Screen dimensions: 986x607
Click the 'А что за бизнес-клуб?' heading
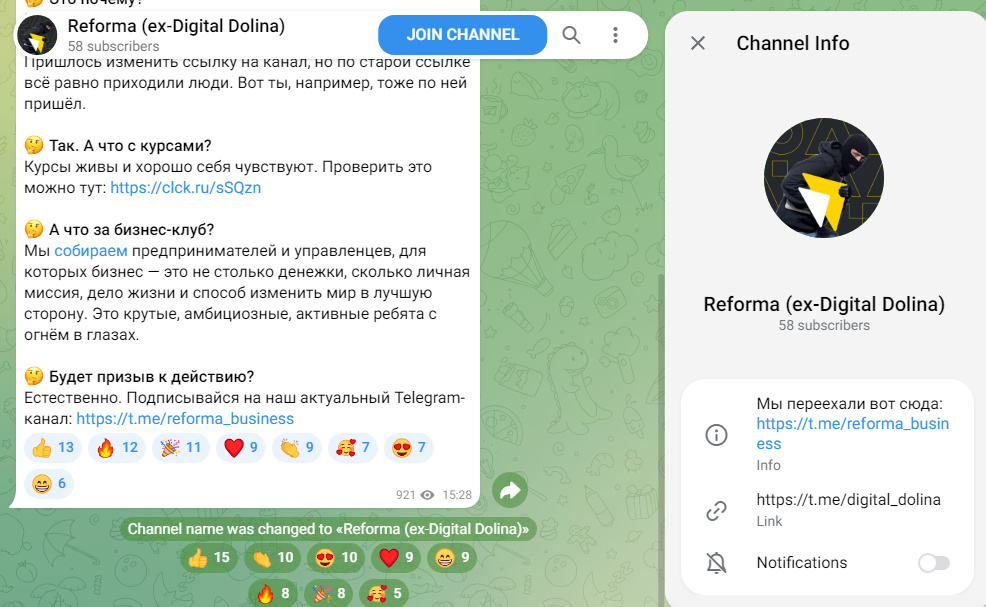131,230
